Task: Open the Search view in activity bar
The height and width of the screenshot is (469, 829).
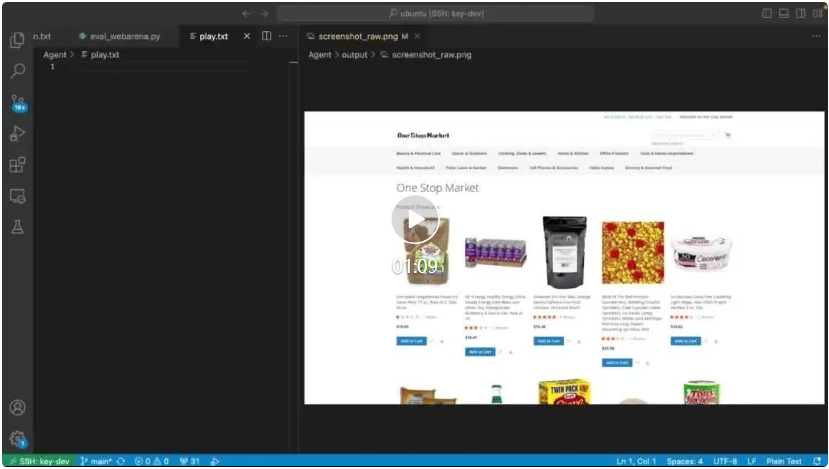Action: click(x=17, y=72)
